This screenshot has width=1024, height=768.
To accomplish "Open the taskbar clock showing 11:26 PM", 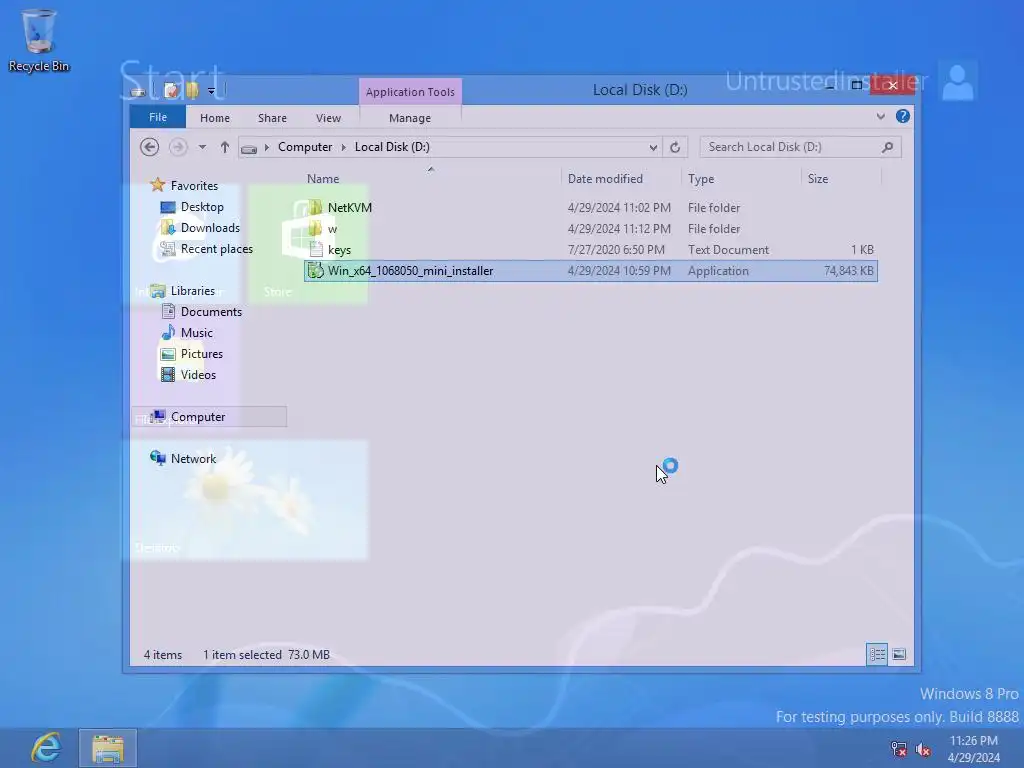I will [x=974, y=749].
